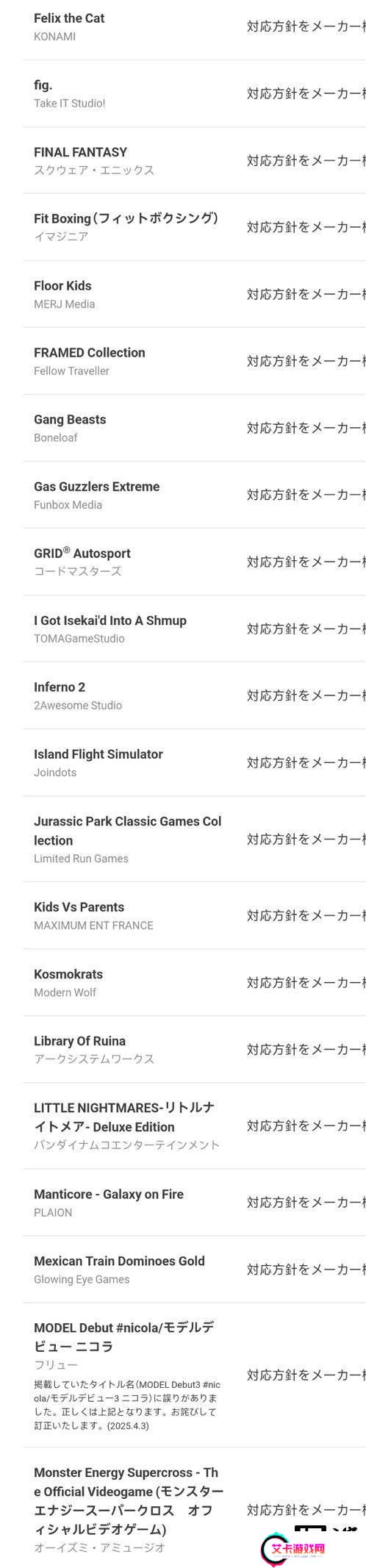The width and height of the screenshot is (366, 1568).
Task: Click the Inferno 2 game title
Action: 60,687
